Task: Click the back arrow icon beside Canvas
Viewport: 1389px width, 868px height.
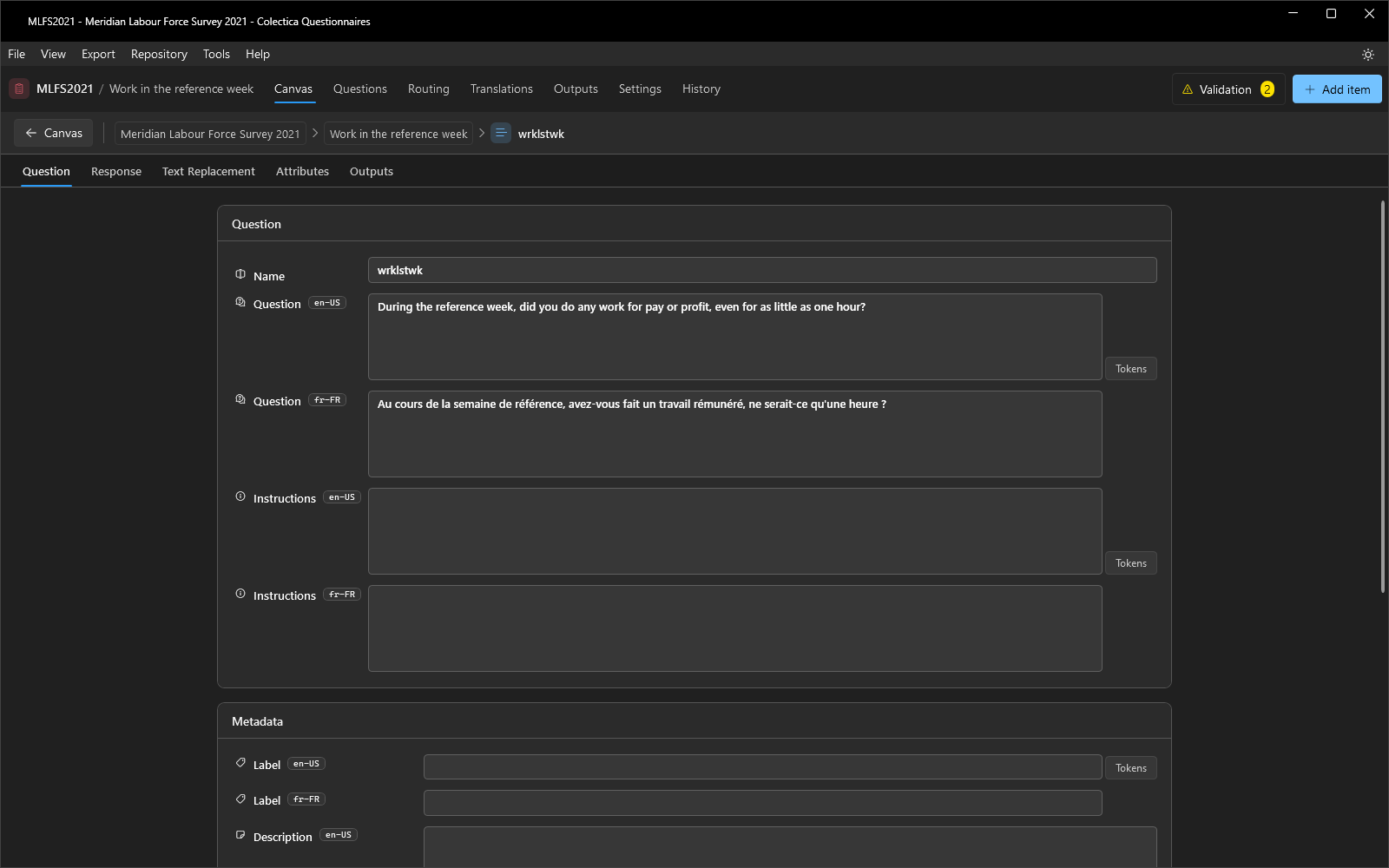Action: [x=31, y=133]
